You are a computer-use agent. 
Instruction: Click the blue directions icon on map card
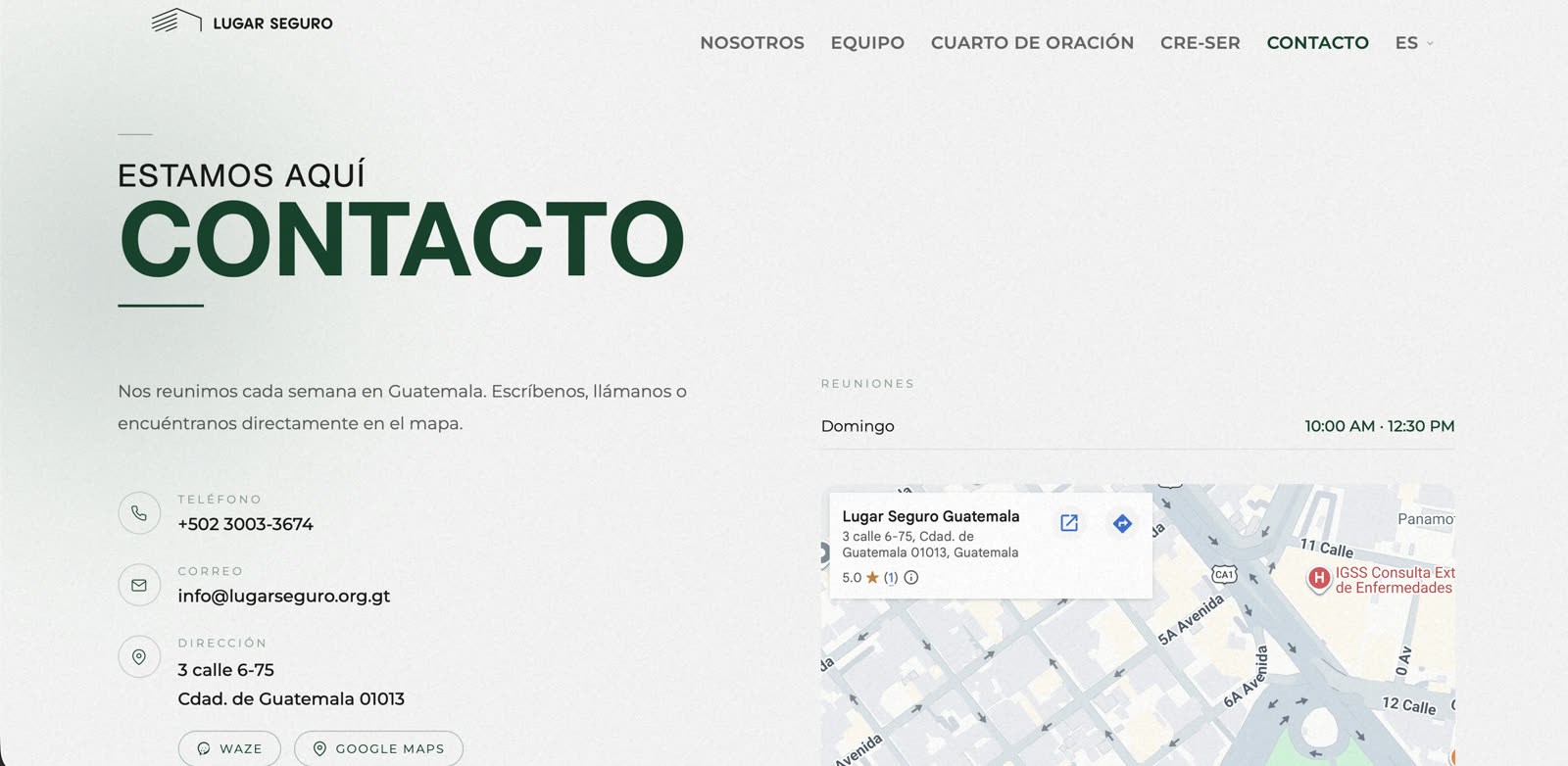click(1123, 523)
